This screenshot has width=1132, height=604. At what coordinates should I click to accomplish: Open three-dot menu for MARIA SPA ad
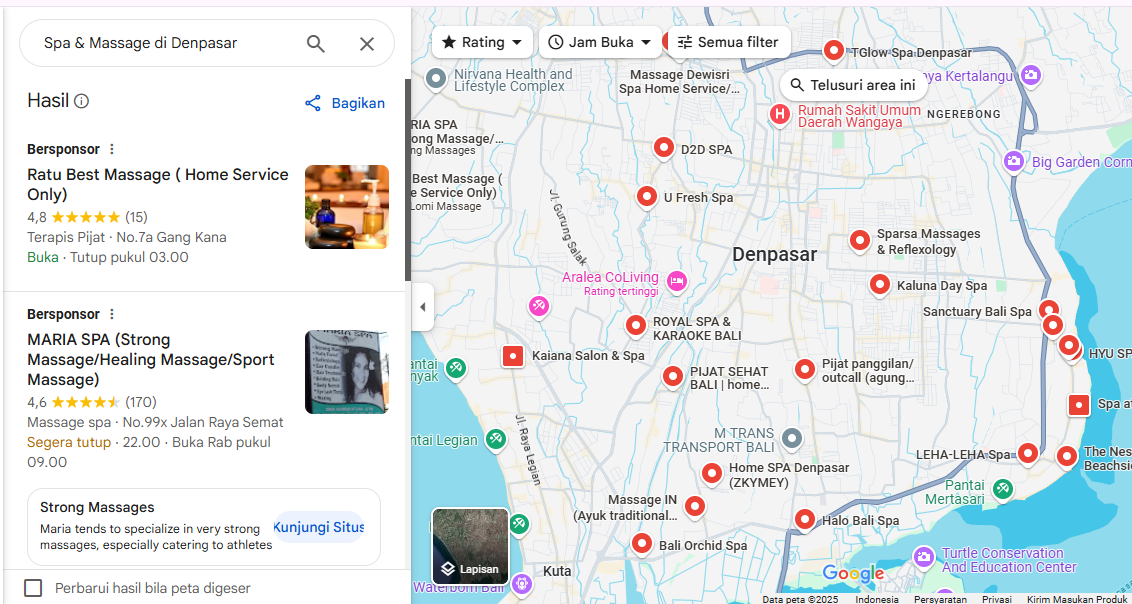pyautogui.click(x=111, y=314)
